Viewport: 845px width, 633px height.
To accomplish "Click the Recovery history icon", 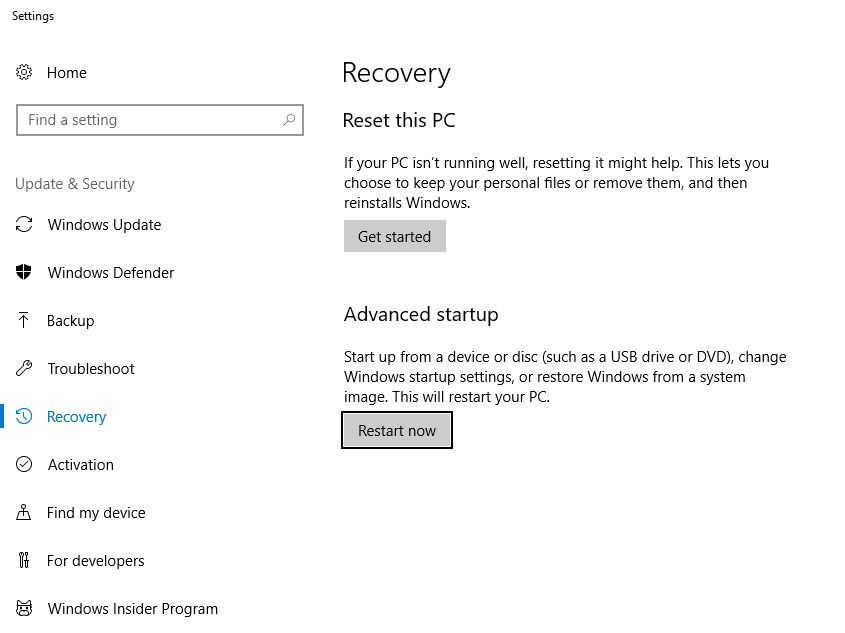I will [x=24, y=417].
